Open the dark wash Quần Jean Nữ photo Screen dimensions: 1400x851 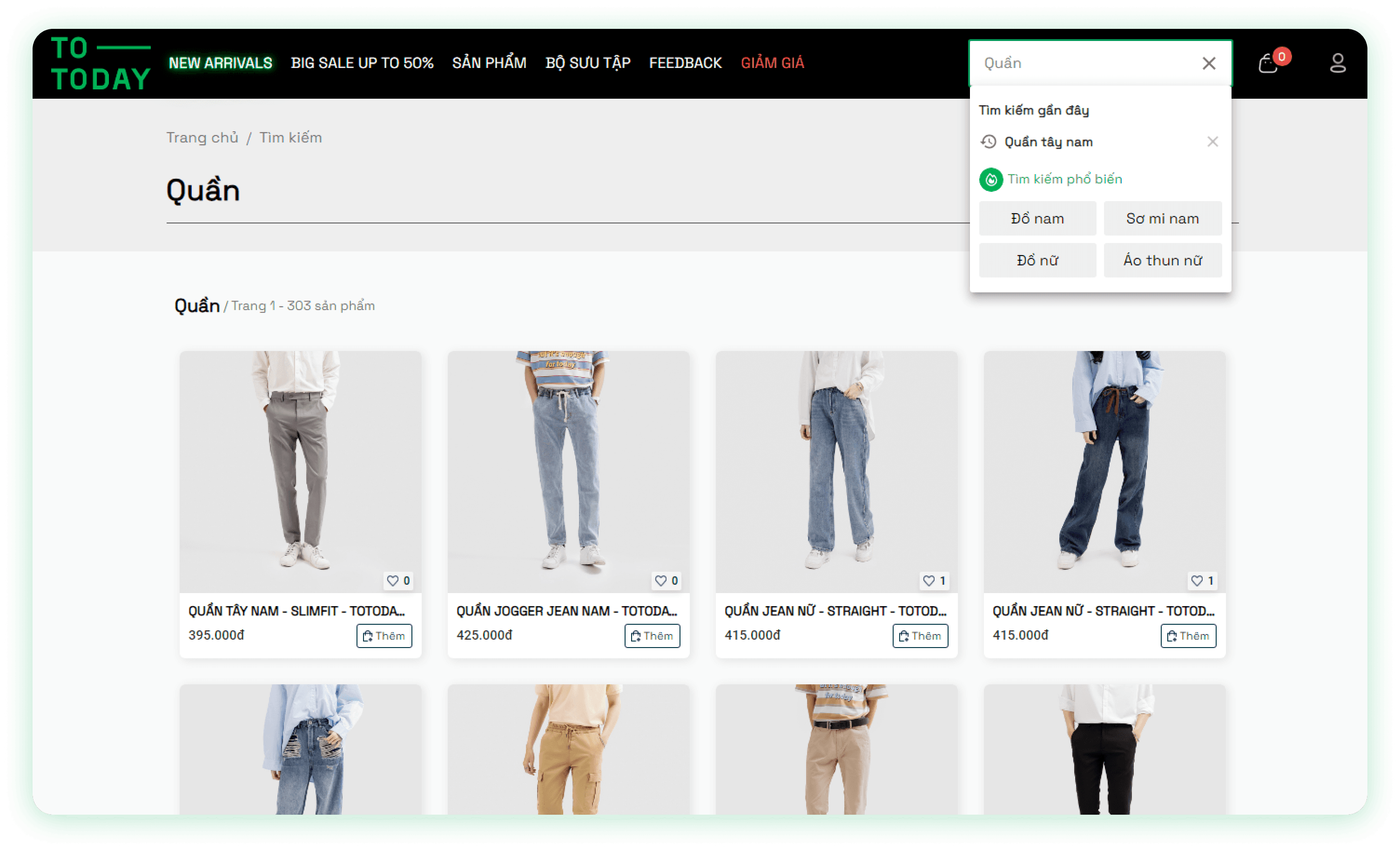pos(1104,472)
